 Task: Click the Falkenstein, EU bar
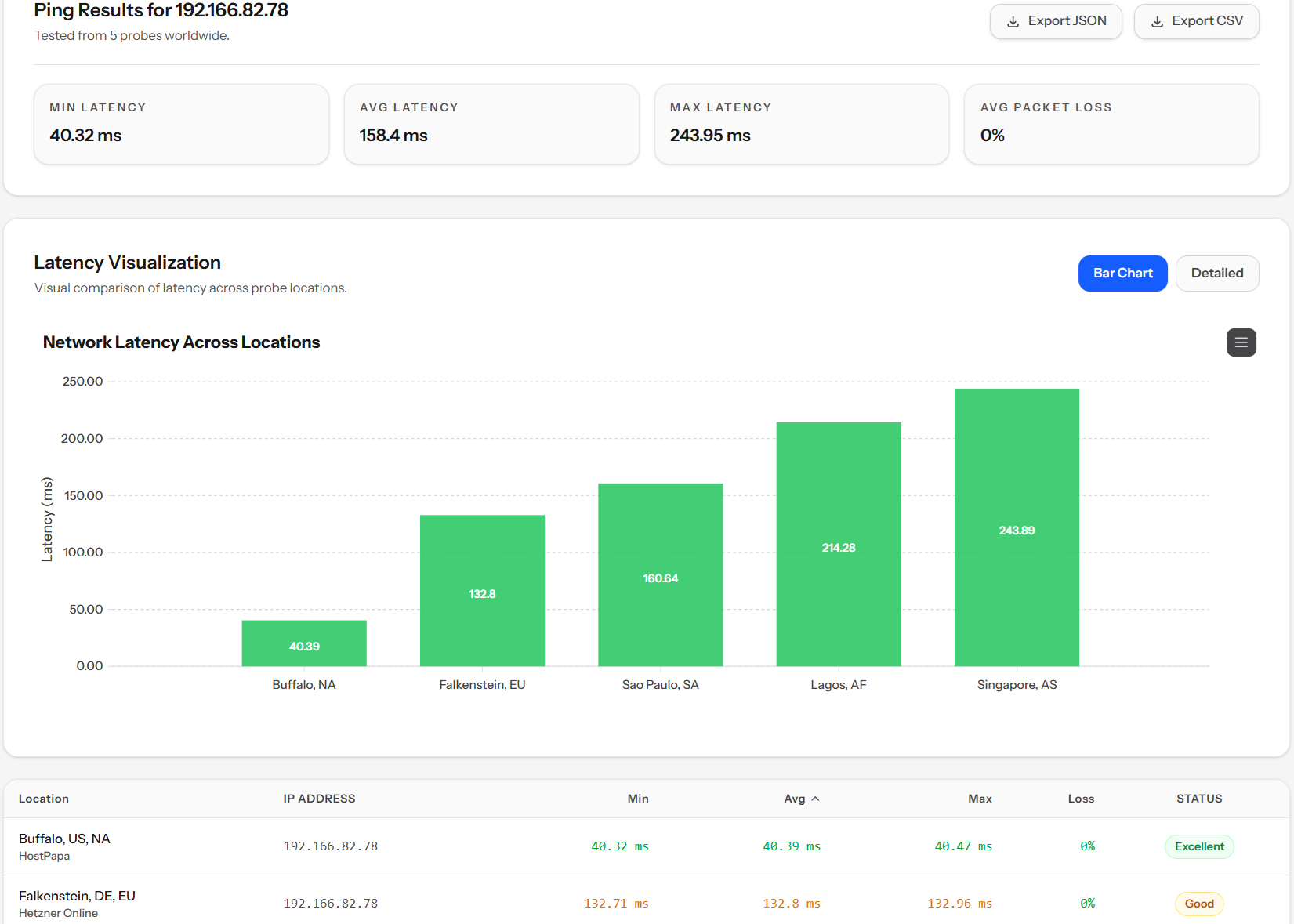coord(482,591)
